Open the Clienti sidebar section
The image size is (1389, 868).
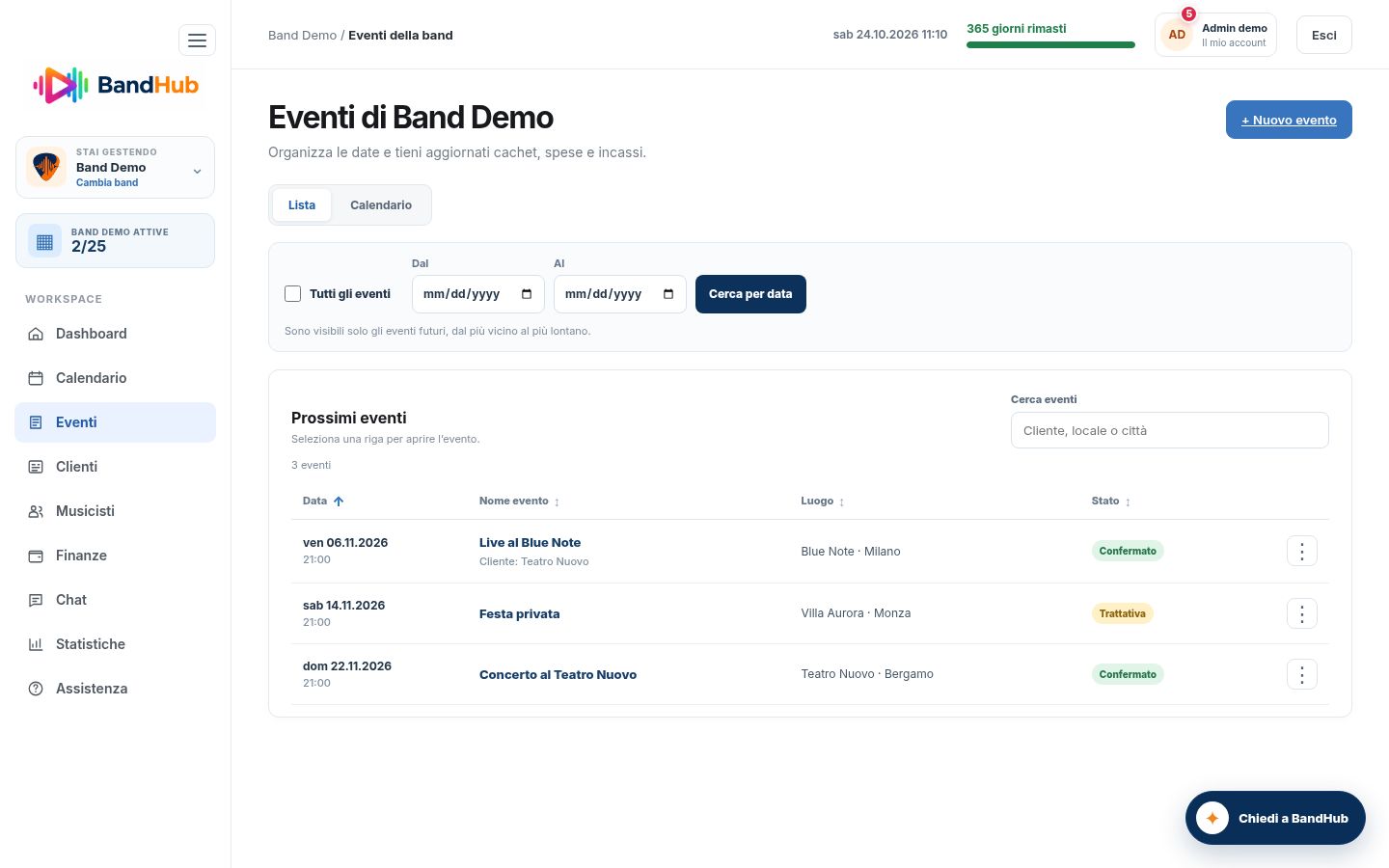pos(115,467)
